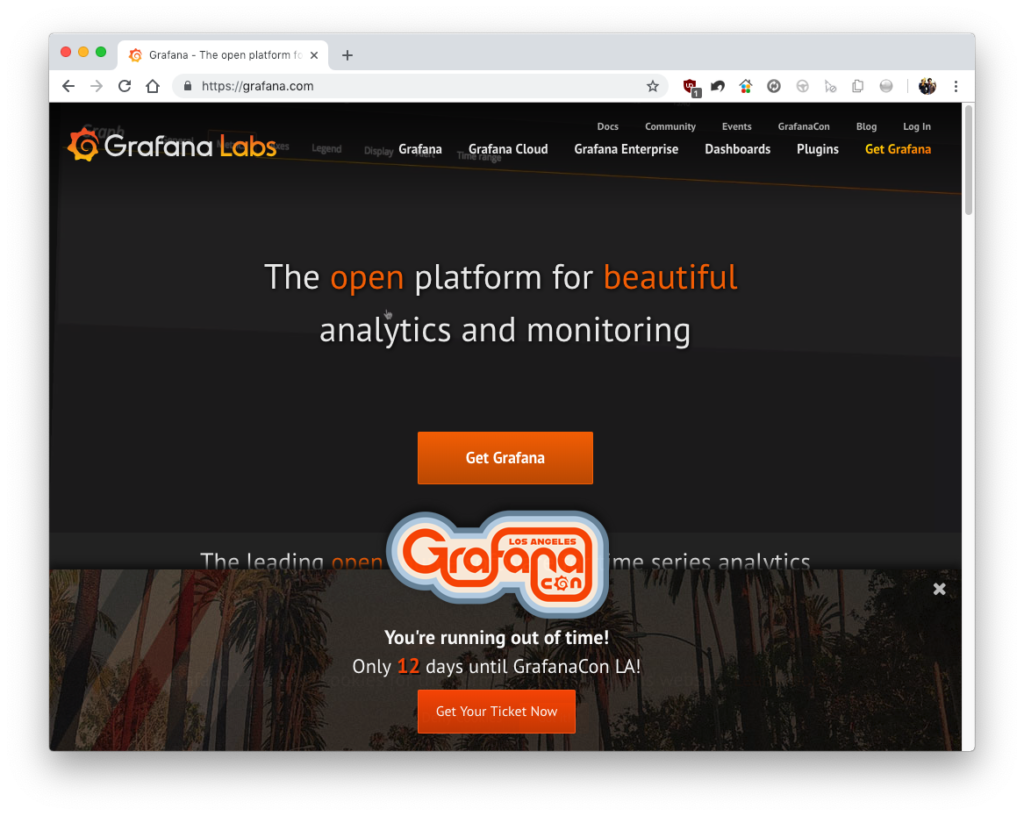This screenshot has height=816, width=1024.
Task: Visit the Blog
Action: [x=866, y=127]
